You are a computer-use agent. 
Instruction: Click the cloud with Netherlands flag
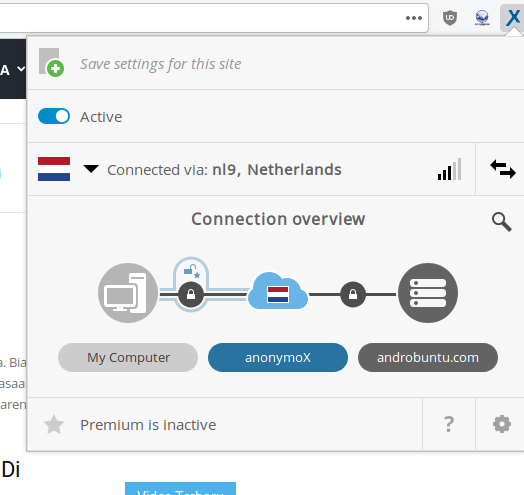pos(278,291)
